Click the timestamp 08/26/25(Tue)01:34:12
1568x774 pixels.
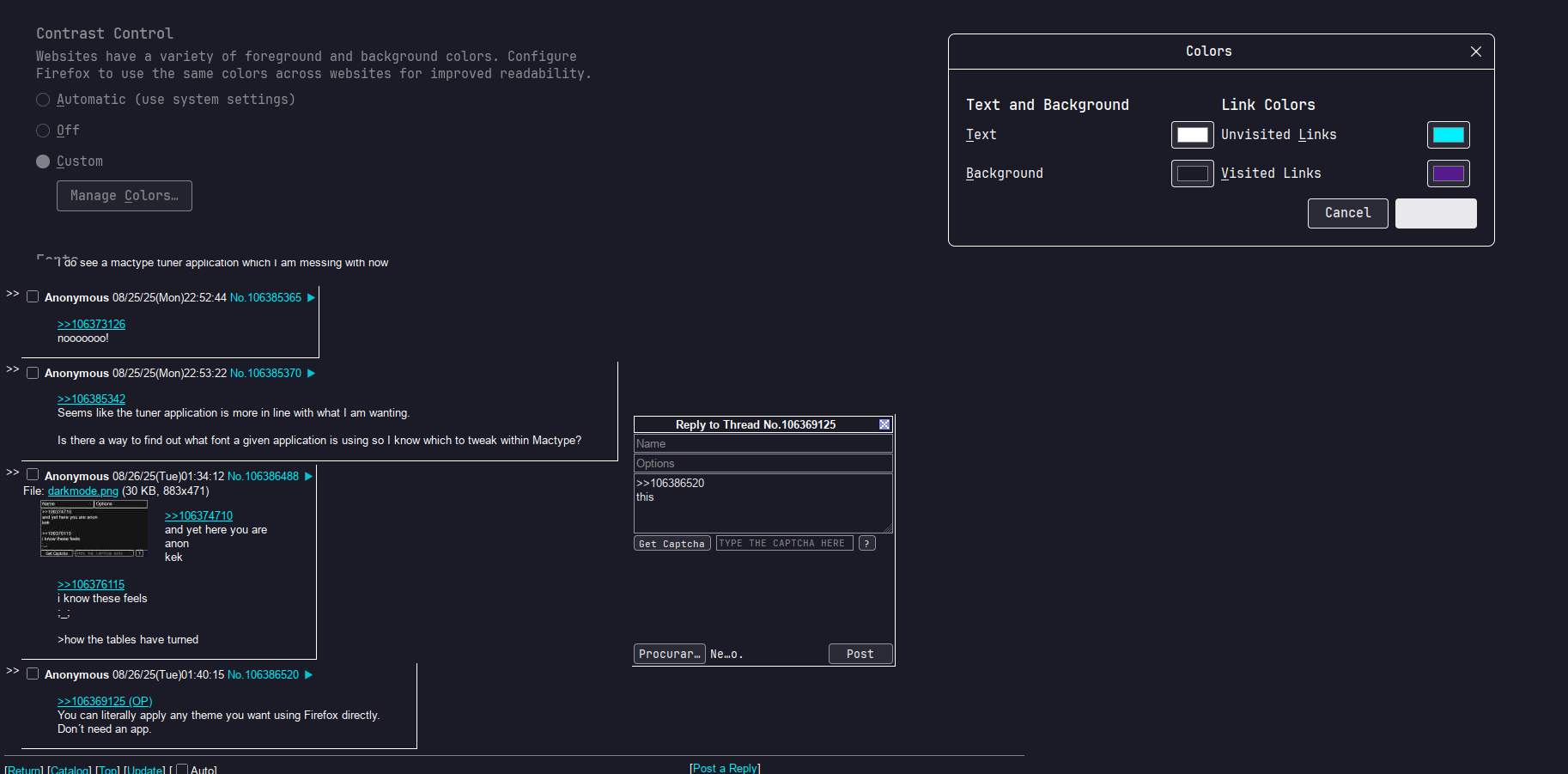168,476
